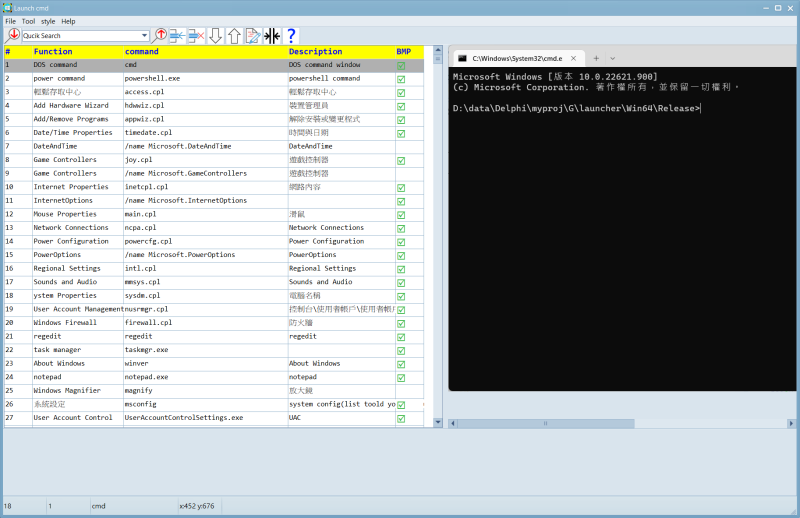Click the terminal horizontal scrollbar left arrow
The height and width of the screenshot is (518, 800).
point(453,423)
